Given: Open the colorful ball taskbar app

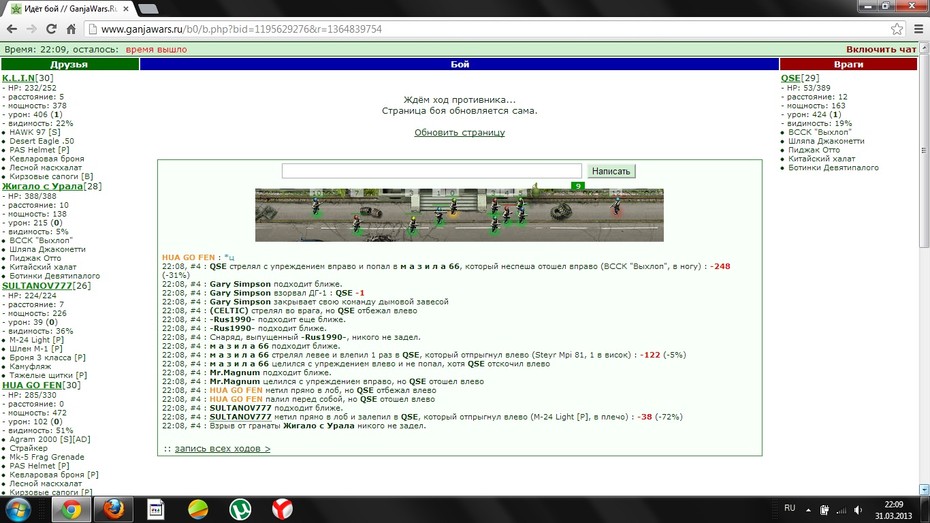Looking at the screenshot, I should [198, 509].
